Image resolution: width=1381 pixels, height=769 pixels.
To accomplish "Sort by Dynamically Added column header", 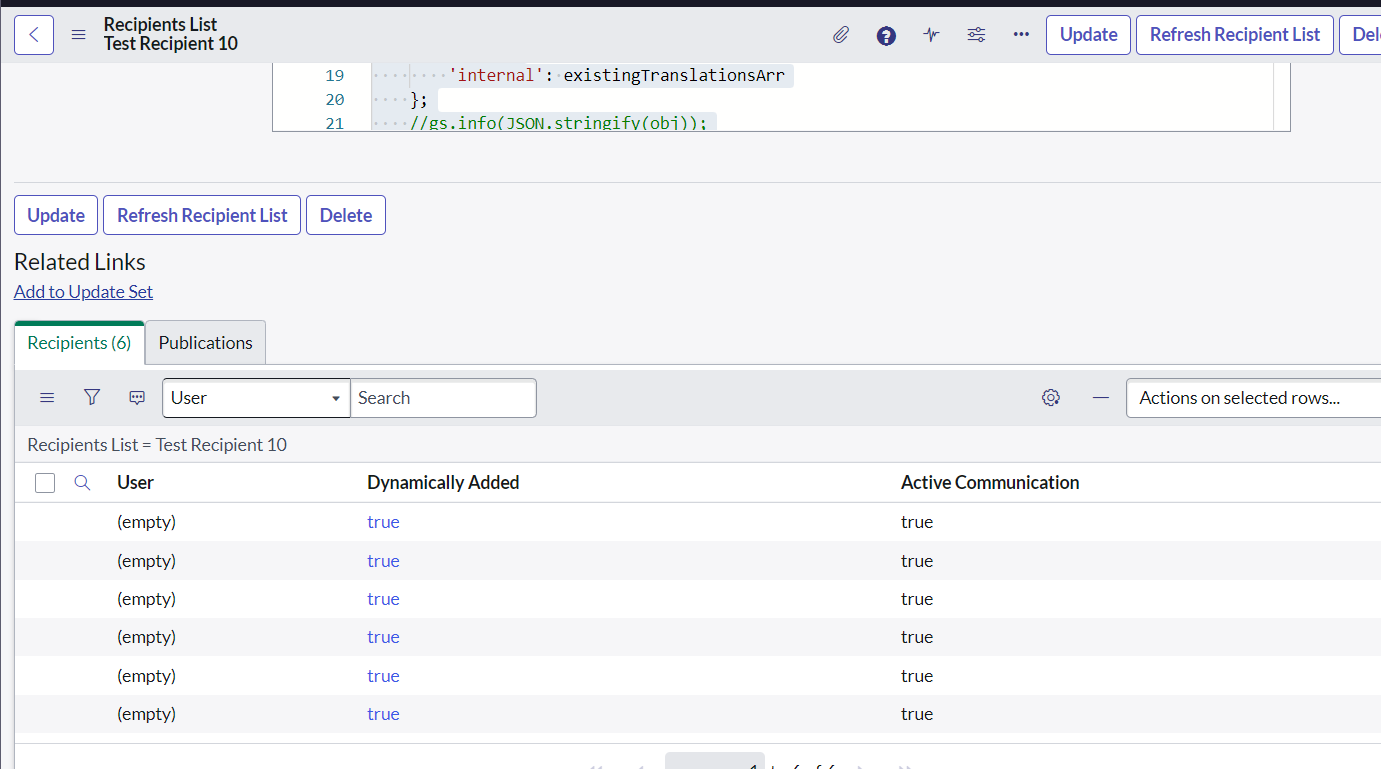I will point(443,483).
